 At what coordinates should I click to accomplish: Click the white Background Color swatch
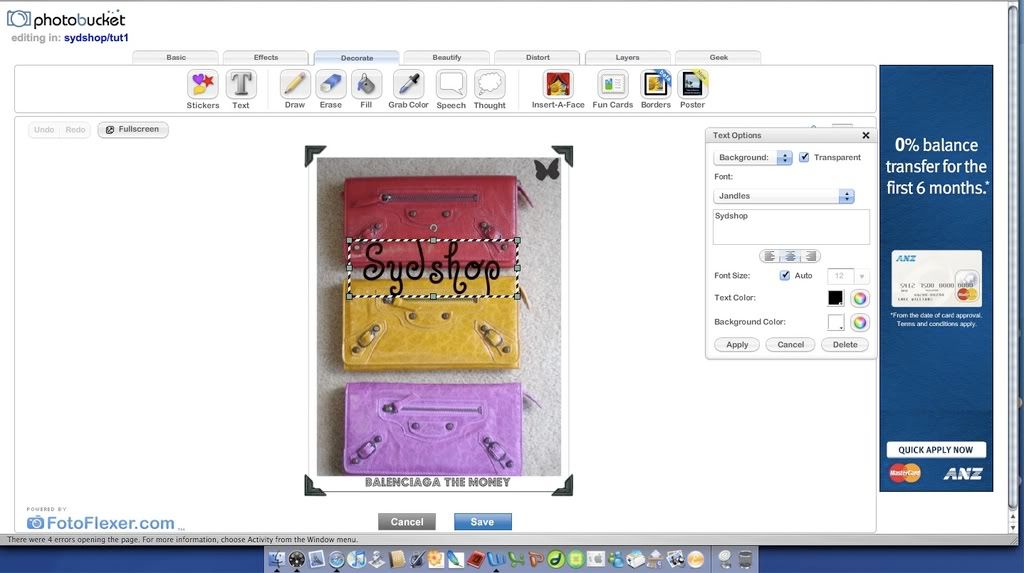[835, 322]
